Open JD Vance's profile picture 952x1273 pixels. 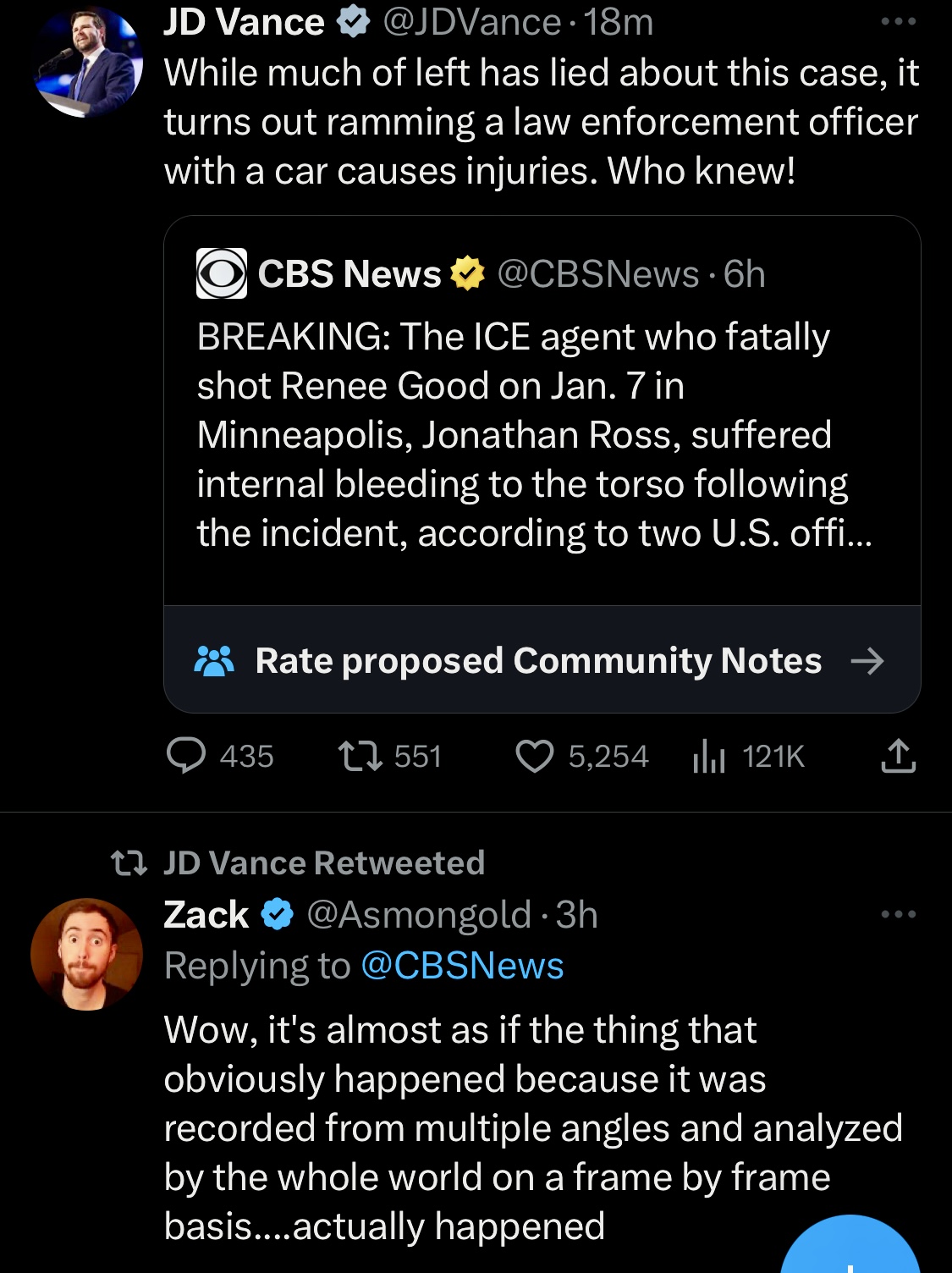tap(86, 62)
